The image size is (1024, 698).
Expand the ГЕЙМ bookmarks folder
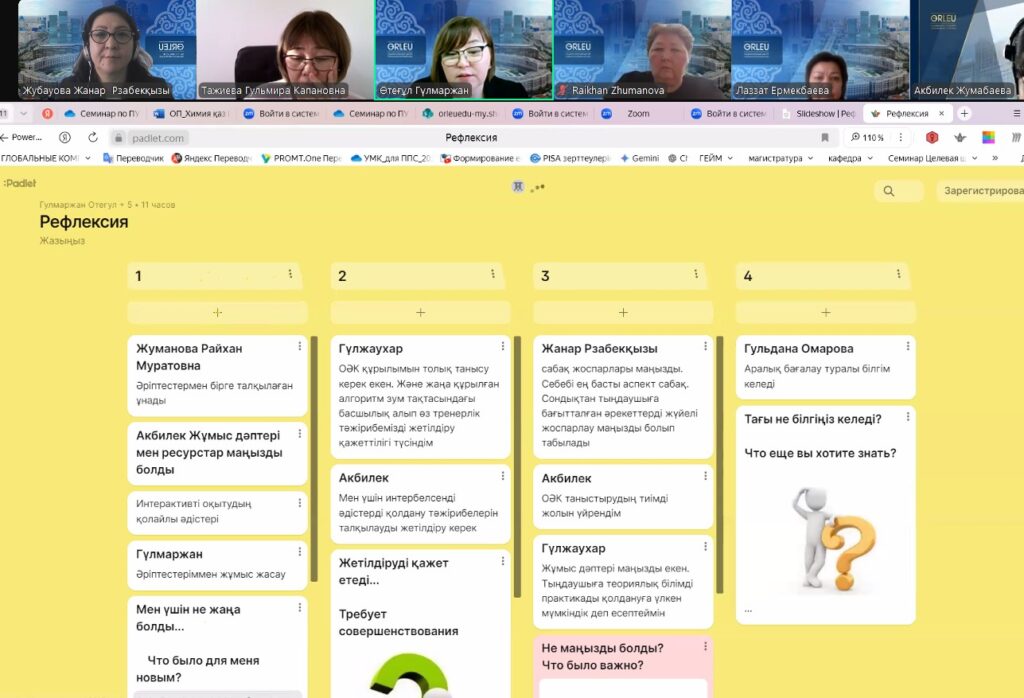[716, 158]
